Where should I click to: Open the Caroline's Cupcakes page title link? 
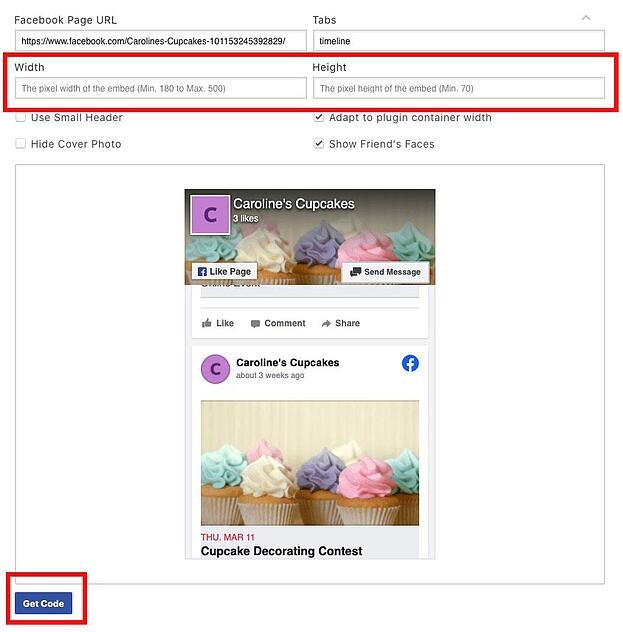pyautogui.click(x=294, y=204)
